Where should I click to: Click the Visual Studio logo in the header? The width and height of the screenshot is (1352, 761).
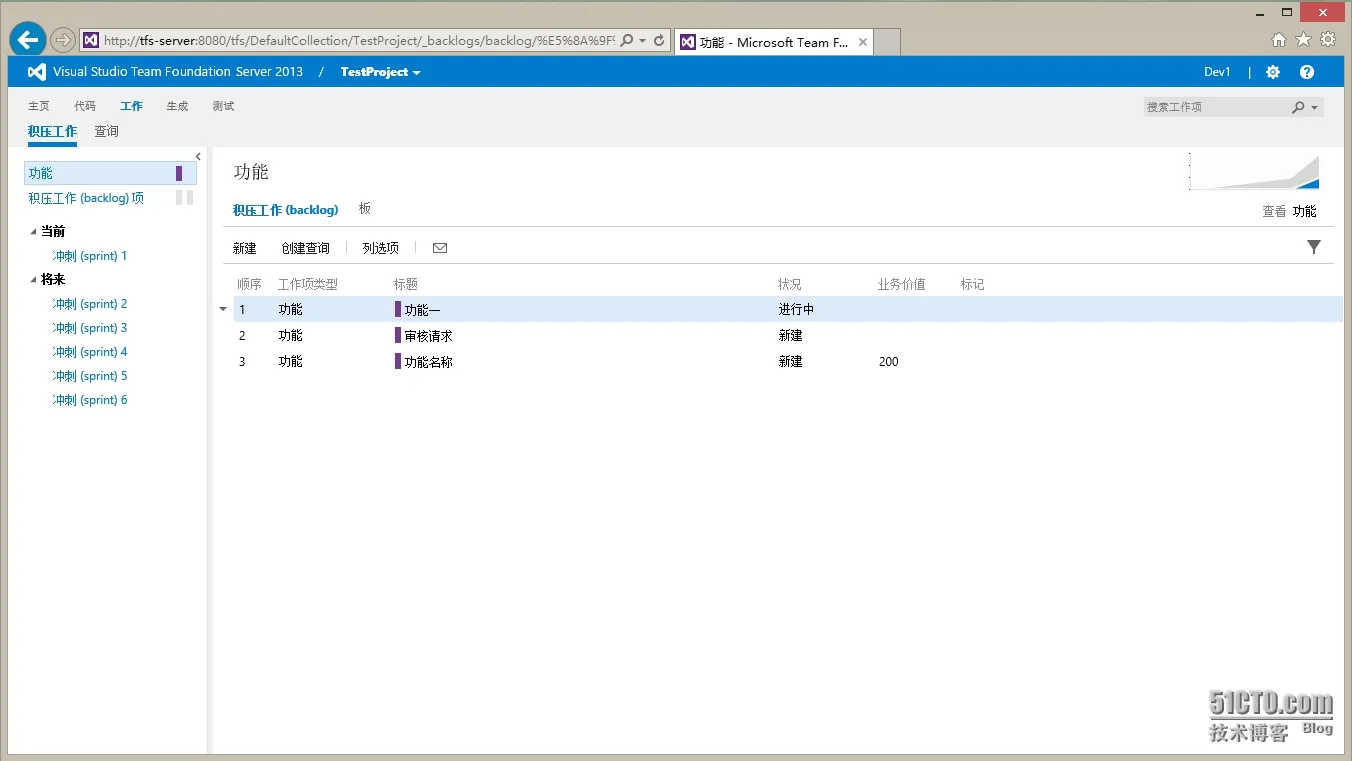[37, 72]
